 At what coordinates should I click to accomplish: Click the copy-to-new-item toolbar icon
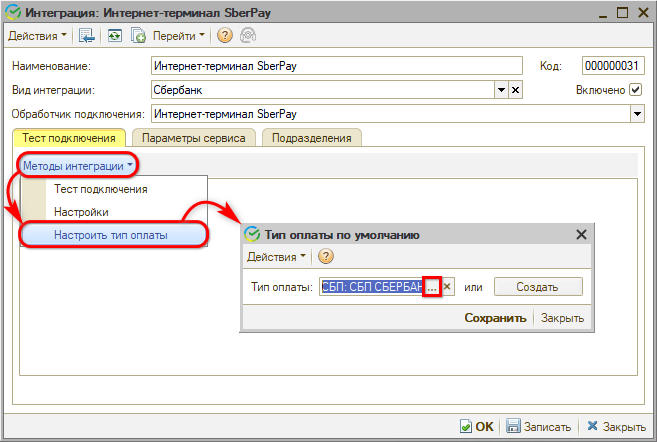[138, 36]
